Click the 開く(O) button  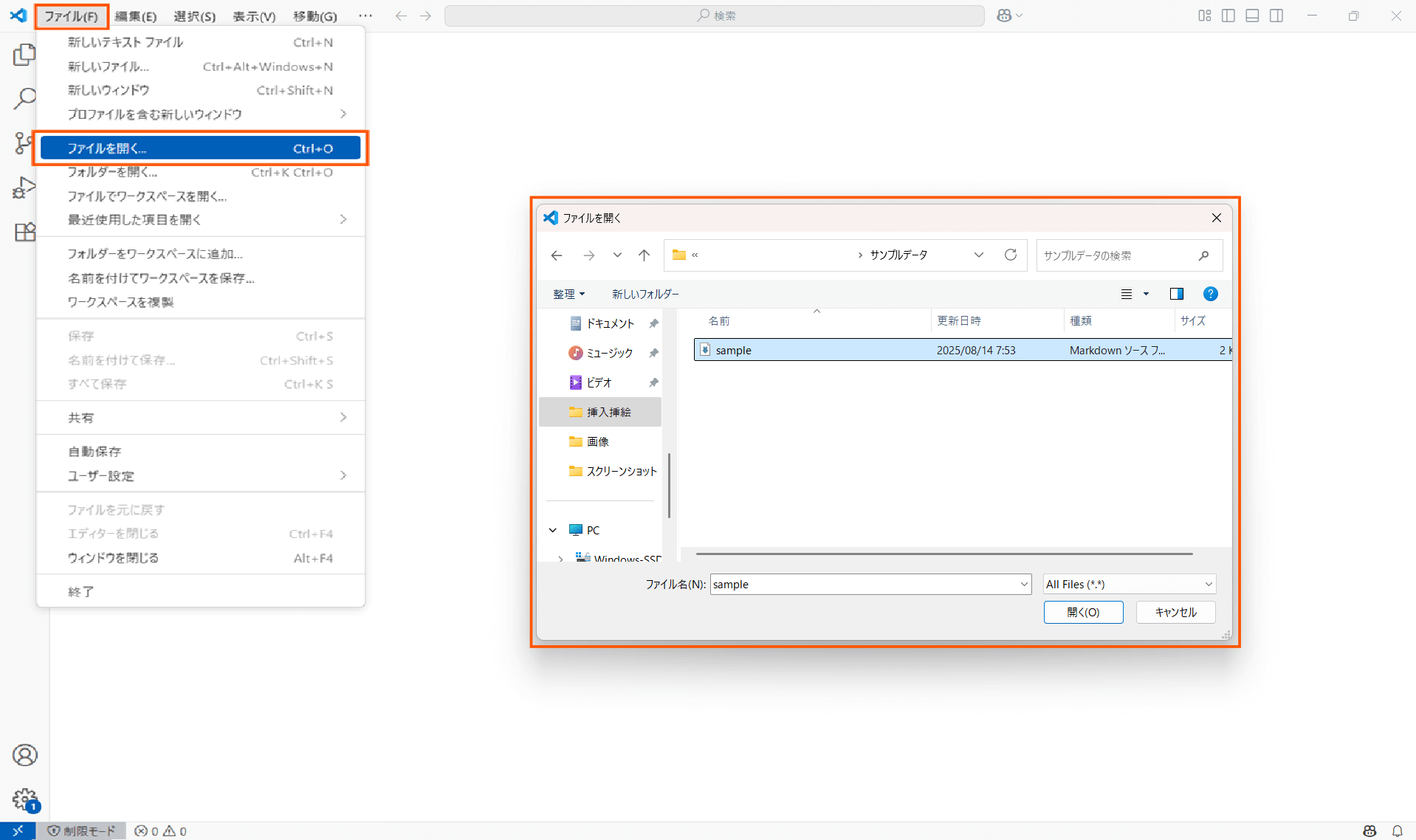(x=1082, y=612)
